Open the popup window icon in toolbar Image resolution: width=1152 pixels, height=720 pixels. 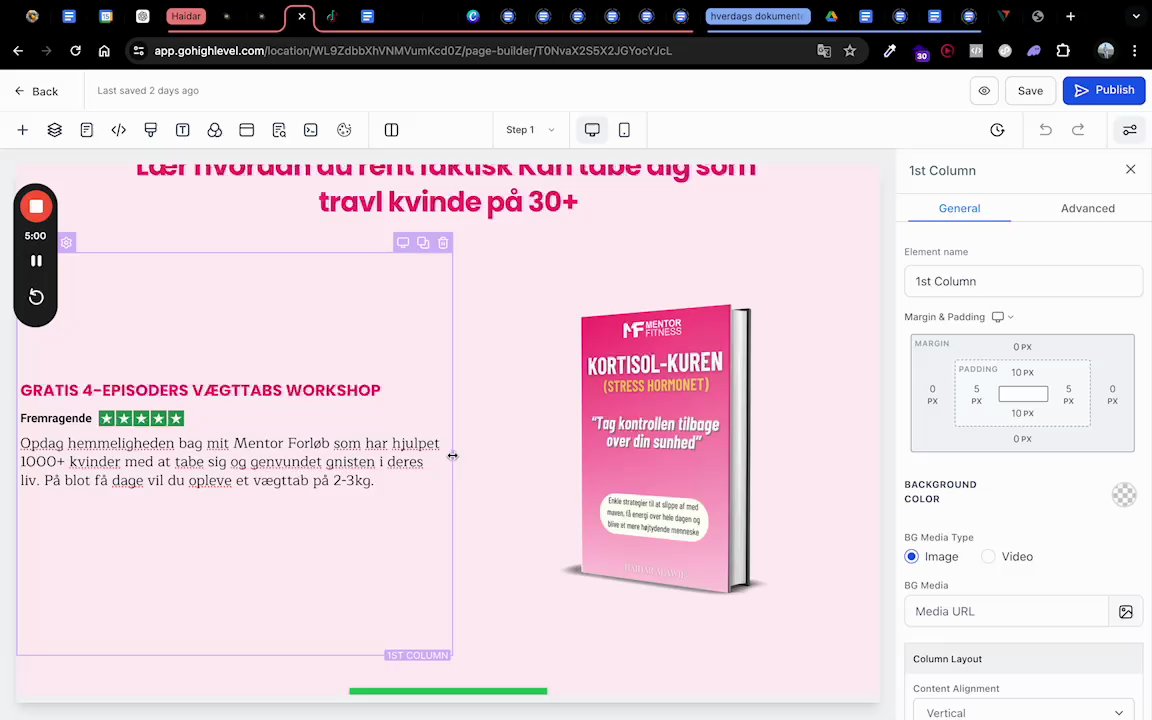(247, 130)
